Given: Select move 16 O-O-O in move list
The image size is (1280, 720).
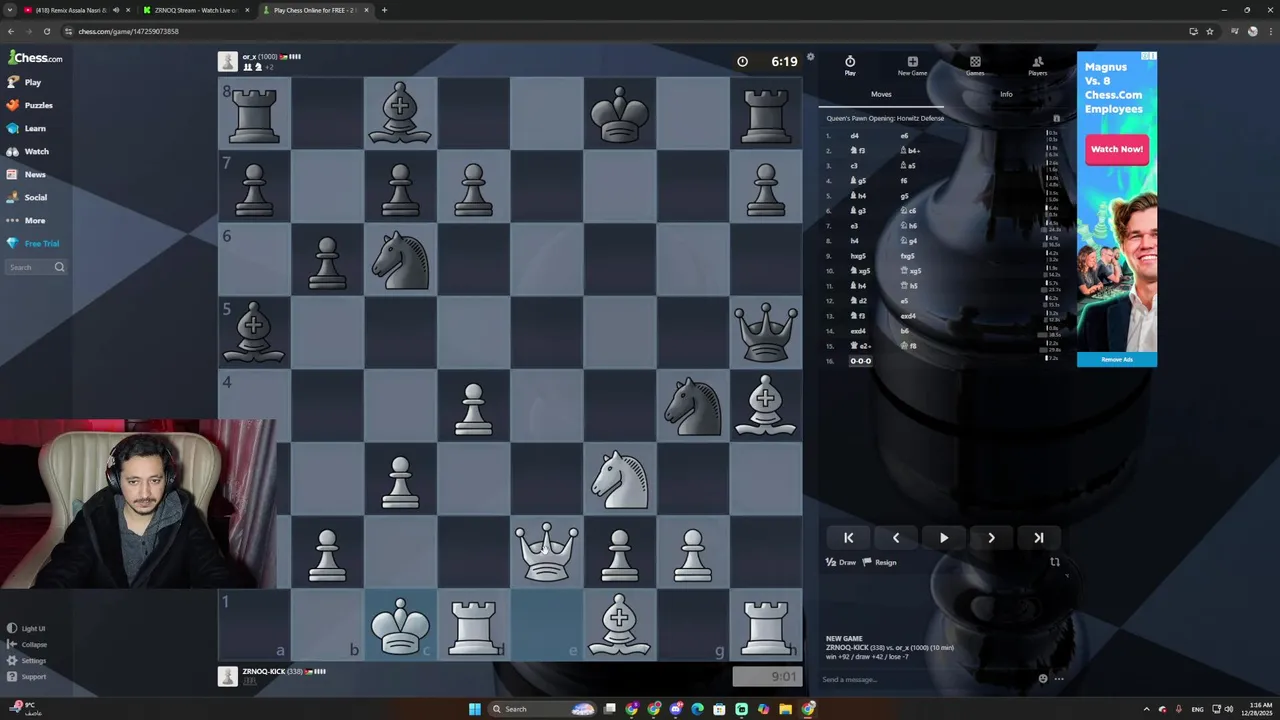Looking at the screenshot, I should click(x=860, y=361).
